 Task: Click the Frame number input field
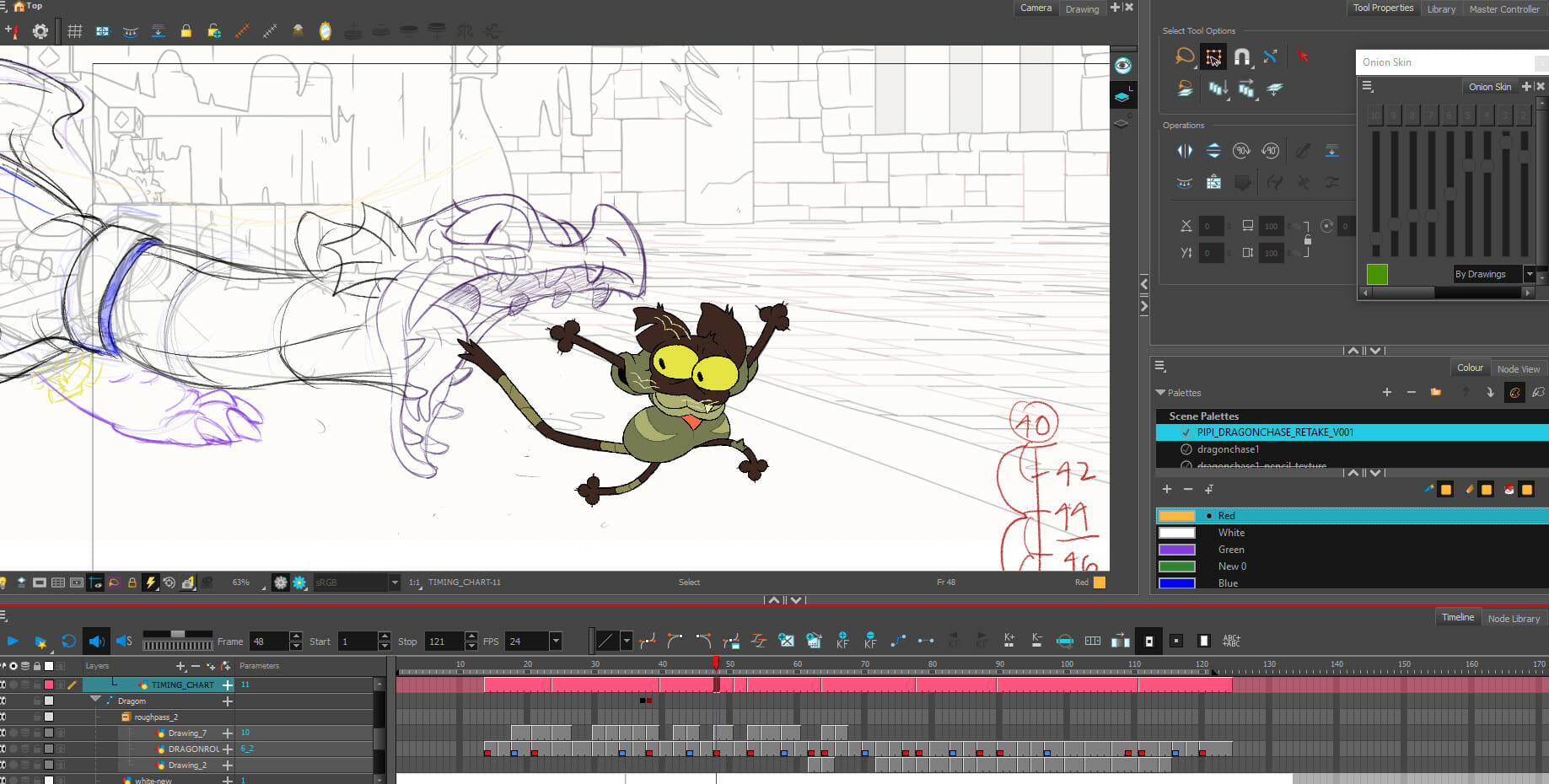click(269, 642)
